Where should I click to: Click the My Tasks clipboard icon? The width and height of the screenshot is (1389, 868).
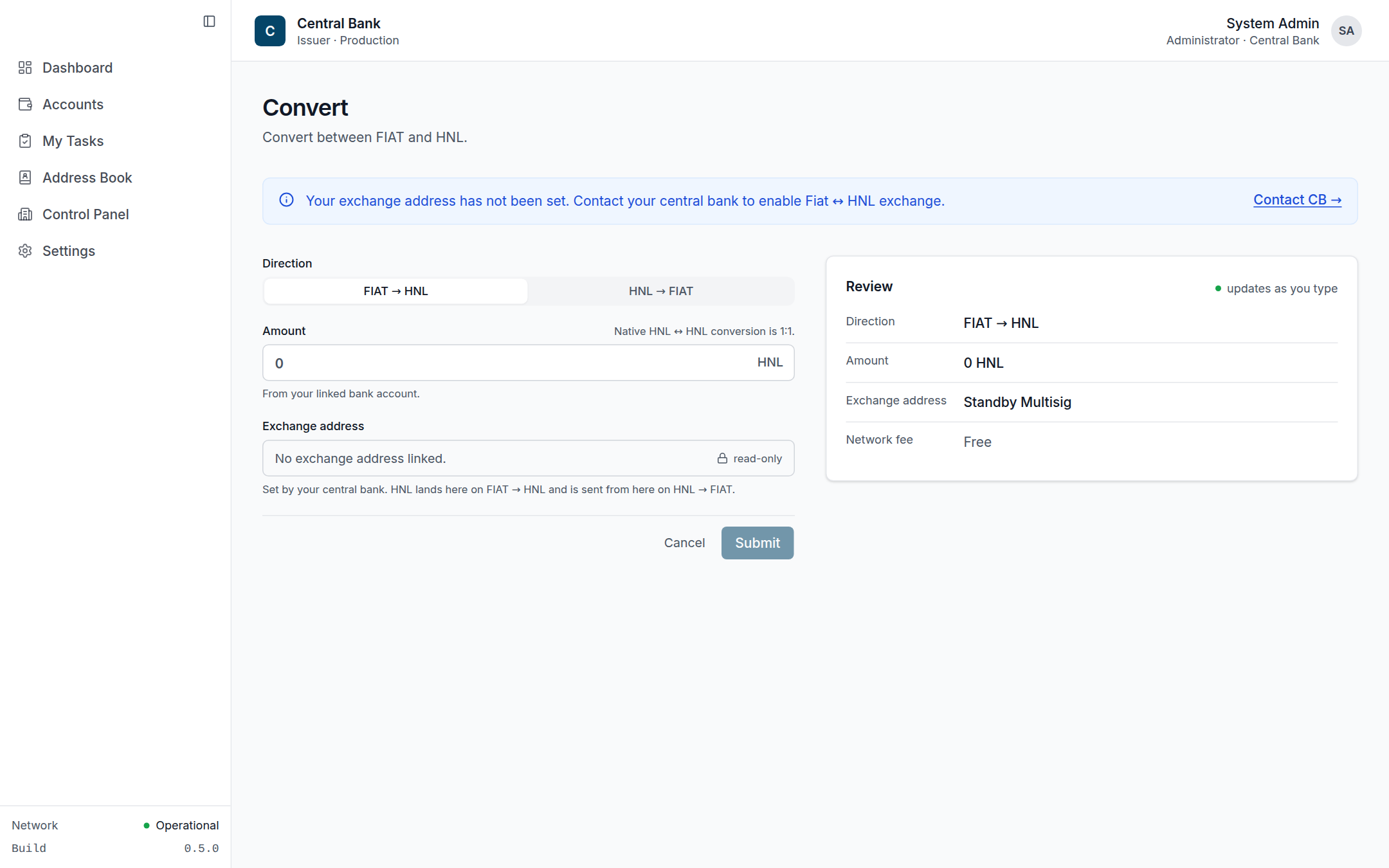click(25, 141)
